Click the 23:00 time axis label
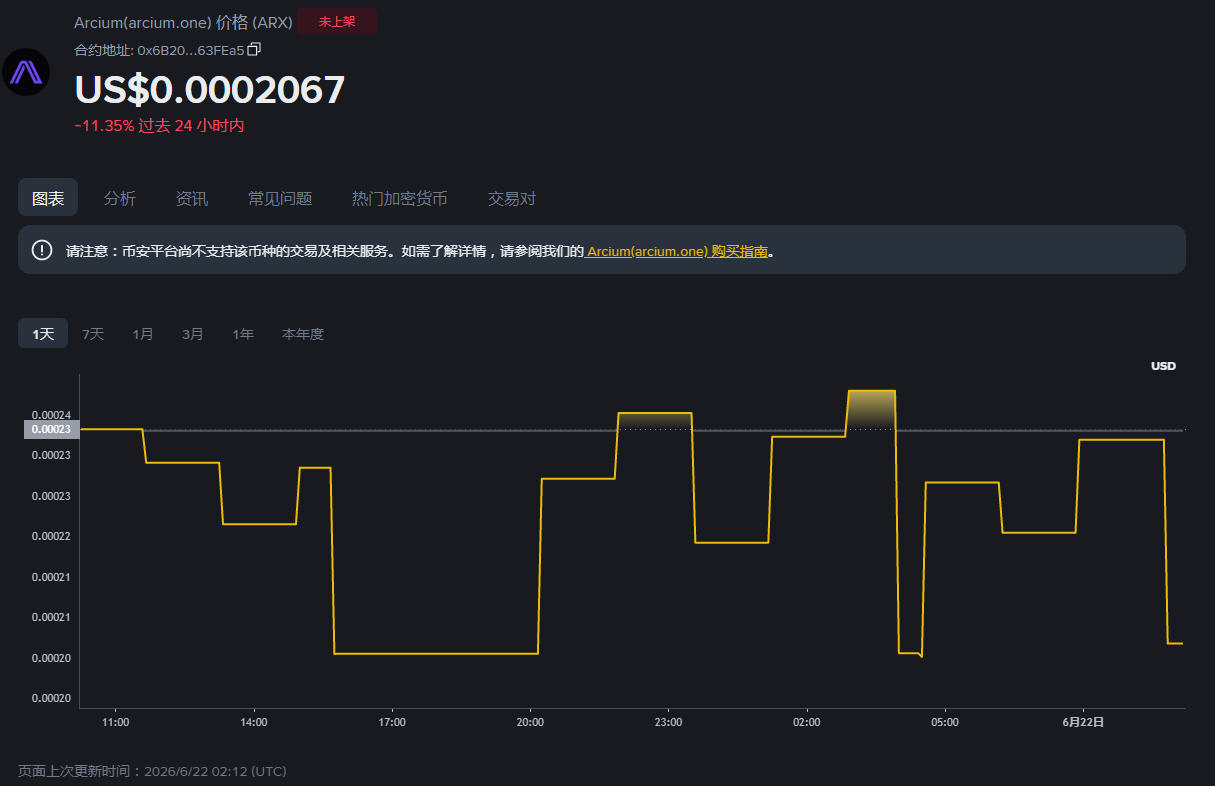The height and width of the screenshot is (786, 1215). 668,722
